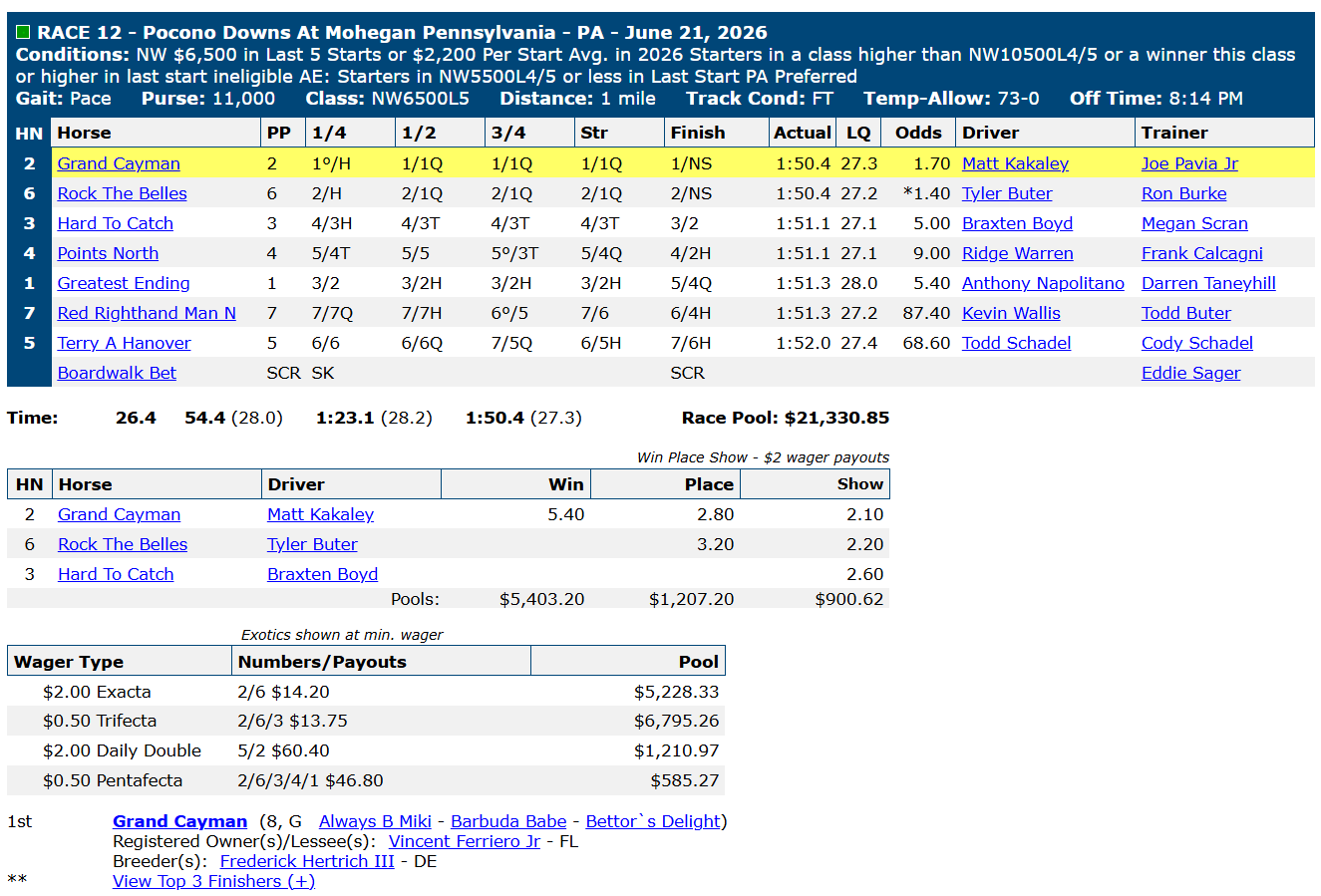This screenshot has width=1321, height=896.
Task: Open bold Grand Cayman winner link
Action: tap(179, 821)
